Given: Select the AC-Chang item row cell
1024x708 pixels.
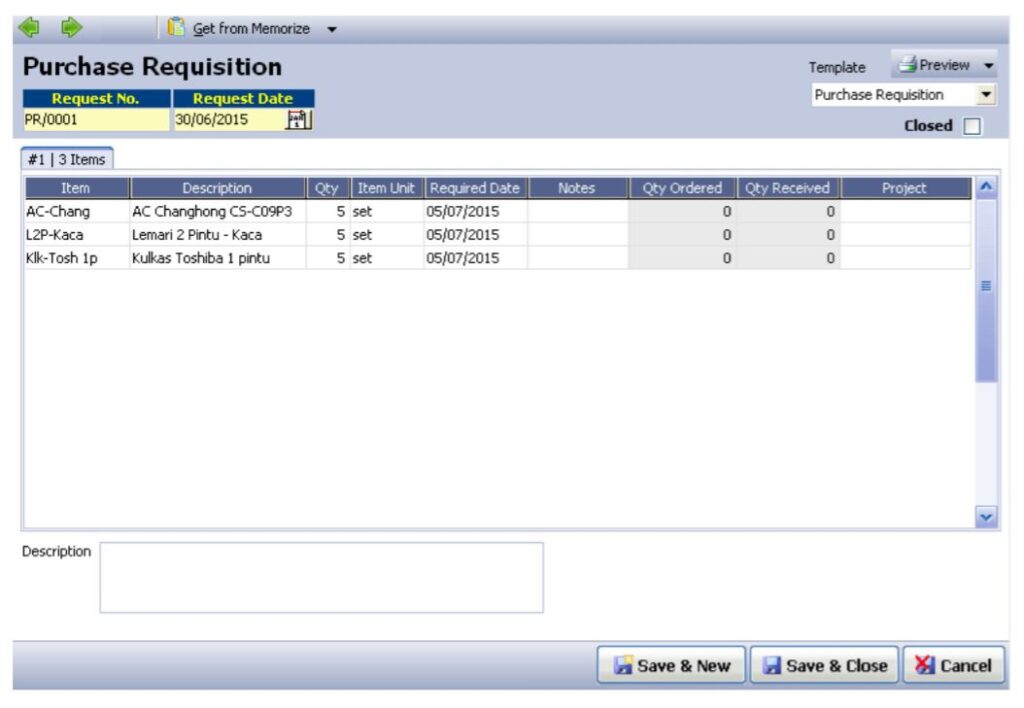Looking at the screenshot, I should coord(76,212).
